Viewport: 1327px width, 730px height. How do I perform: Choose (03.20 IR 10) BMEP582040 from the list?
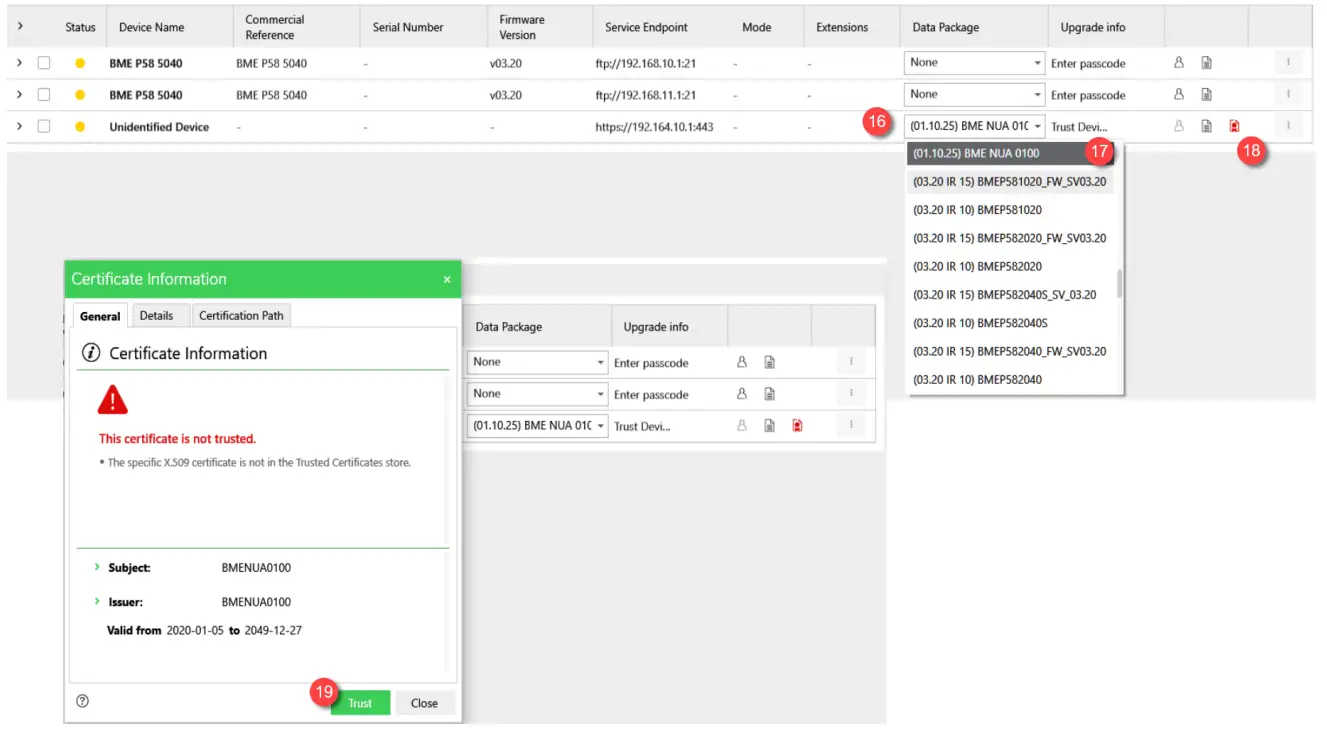point(1010,379)
